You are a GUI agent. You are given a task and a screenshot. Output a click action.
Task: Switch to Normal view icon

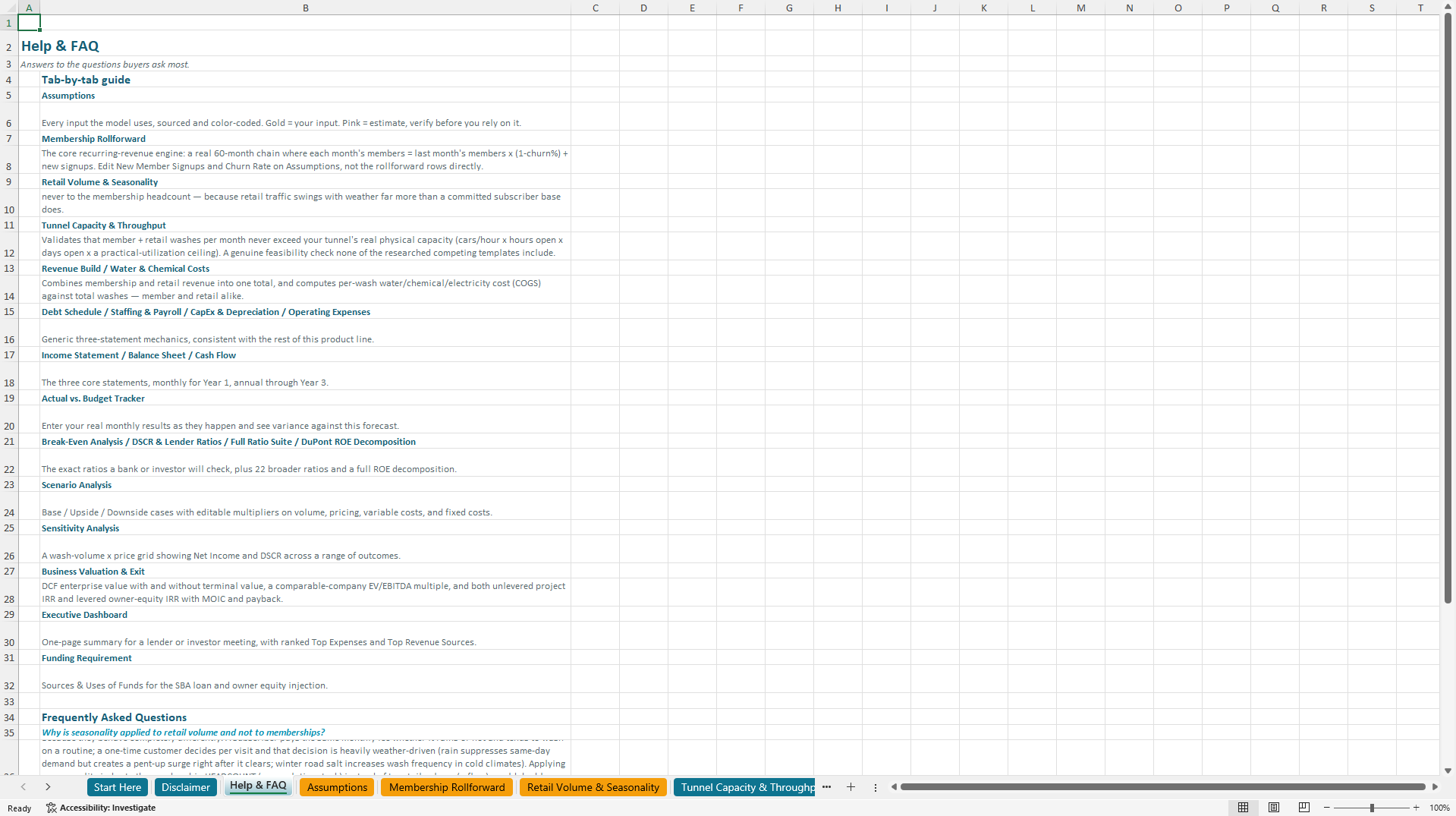1243,808
